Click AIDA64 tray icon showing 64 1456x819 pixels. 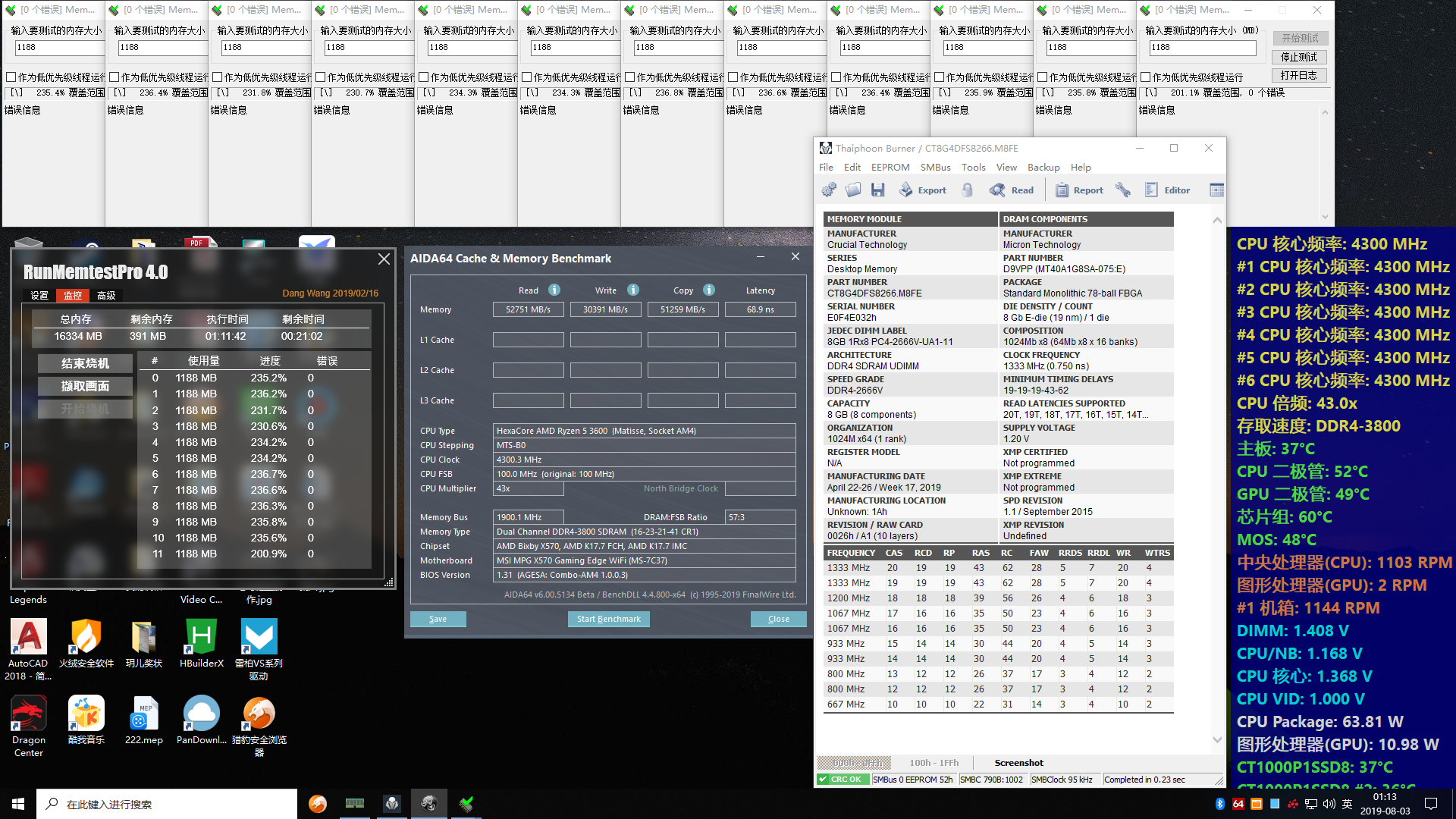[1238, 804]
